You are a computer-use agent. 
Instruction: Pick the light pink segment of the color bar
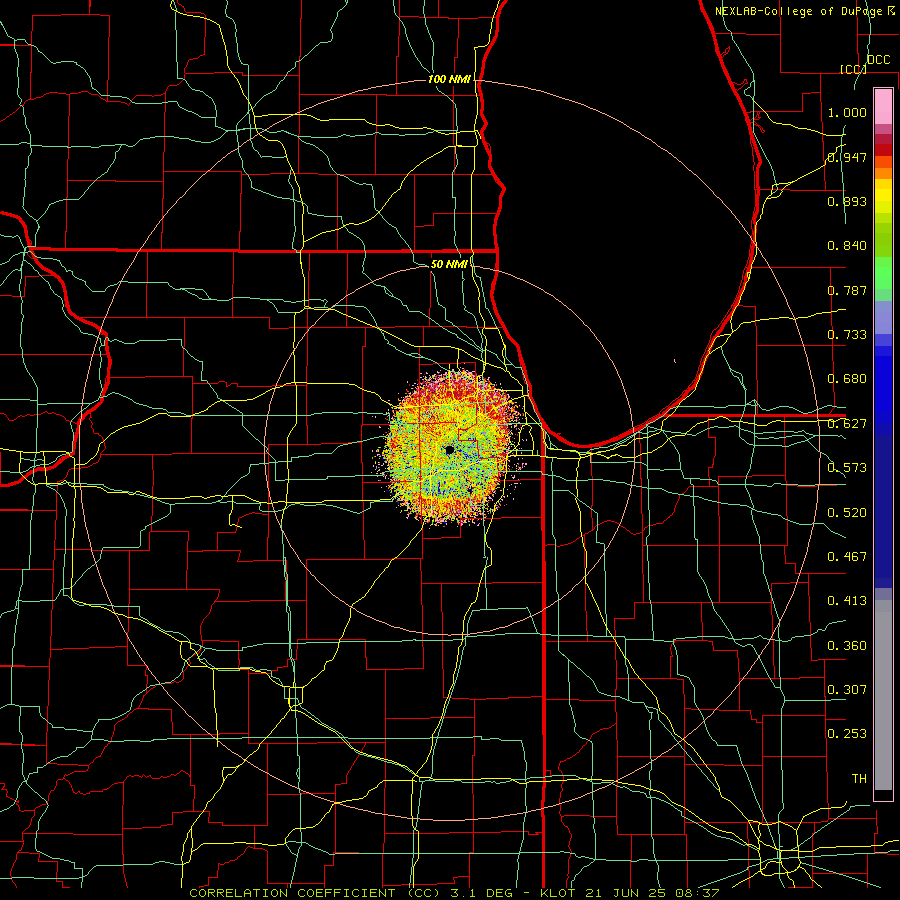click(883, 106)
